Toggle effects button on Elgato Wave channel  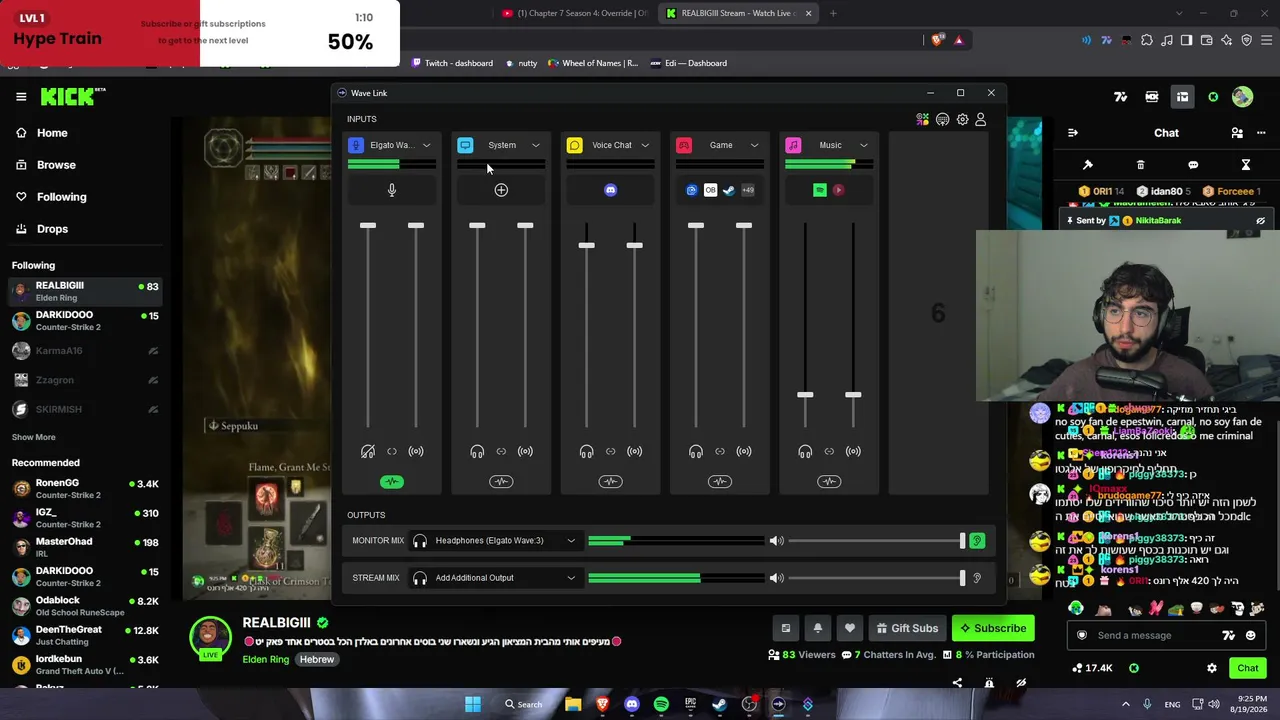[x=392, y=482]
